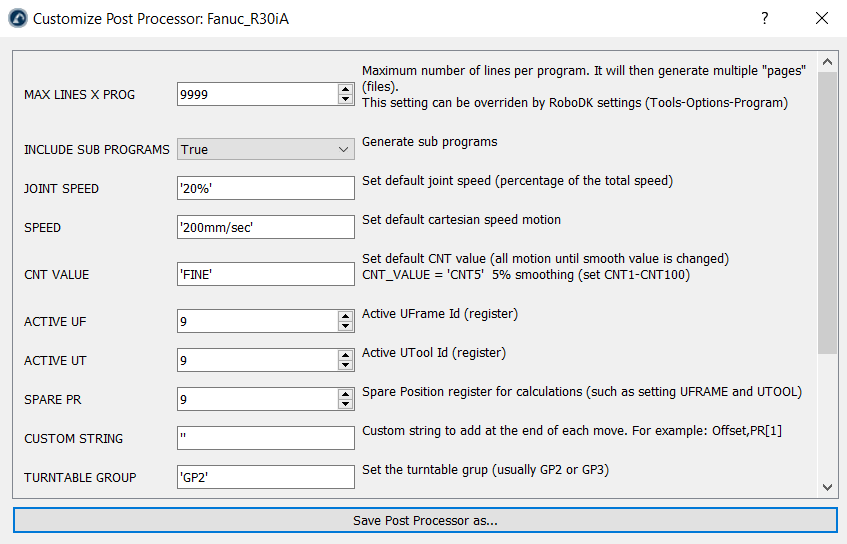Decrease SPARE PR value by one
Viewport: 847px width, 544px height.
(345, 405)
